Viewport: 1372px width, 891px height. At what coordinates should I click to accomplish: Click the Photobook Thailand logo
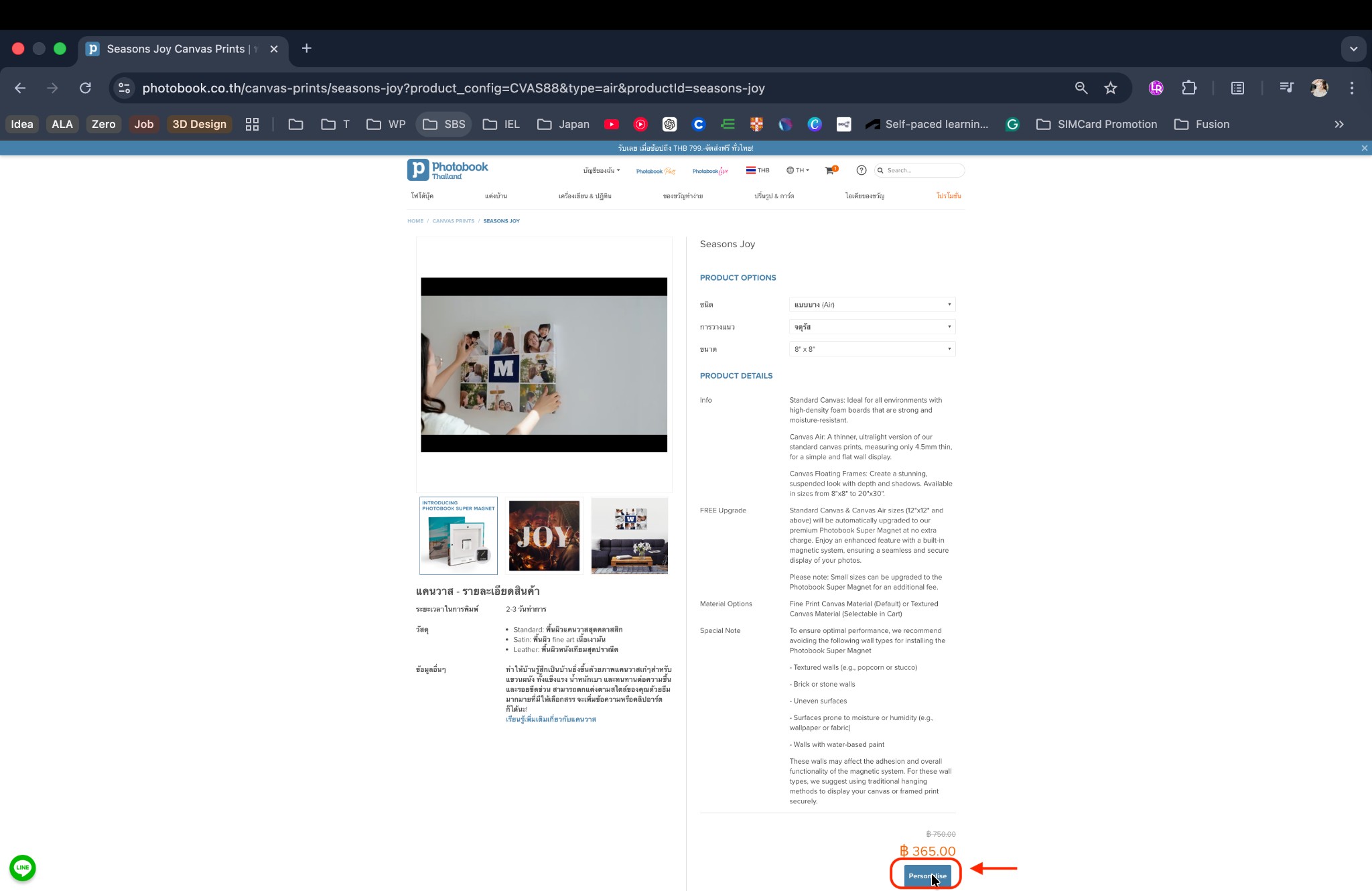tap(448, 170)
